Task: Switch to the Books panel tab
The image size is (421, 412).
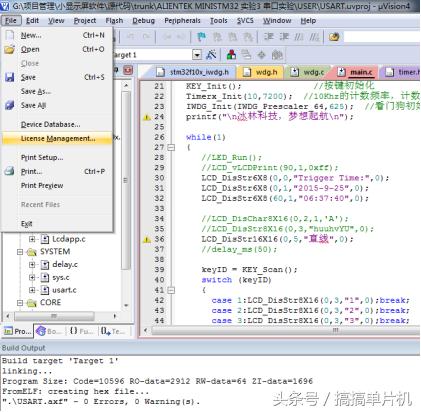Action: pyautogui.click(x=49, y=331)
